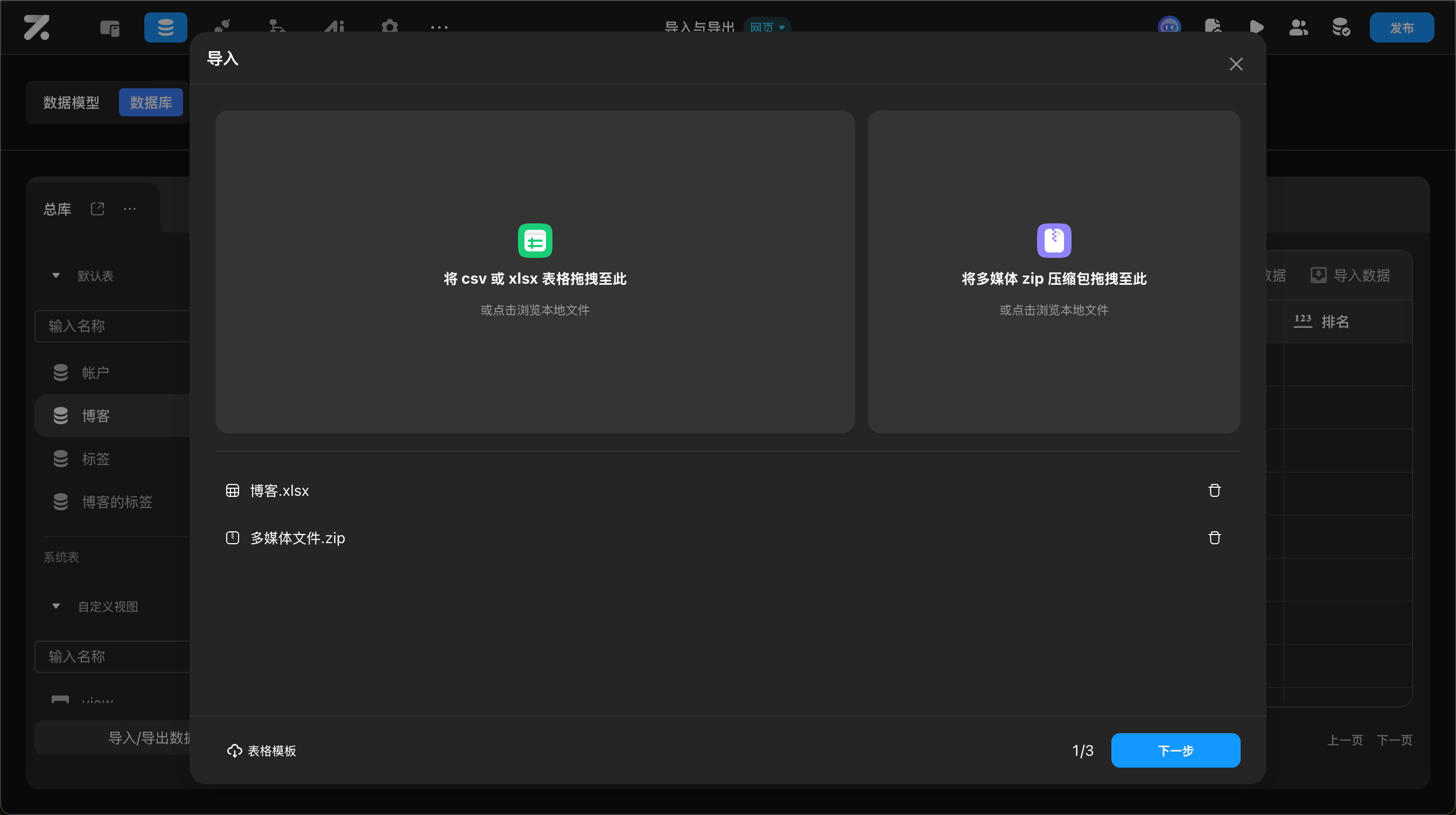The width and height of the screenshot is (1456, 815).
Task: Click the purple zip archive upload icon
Action: [x=1054, y=241]
